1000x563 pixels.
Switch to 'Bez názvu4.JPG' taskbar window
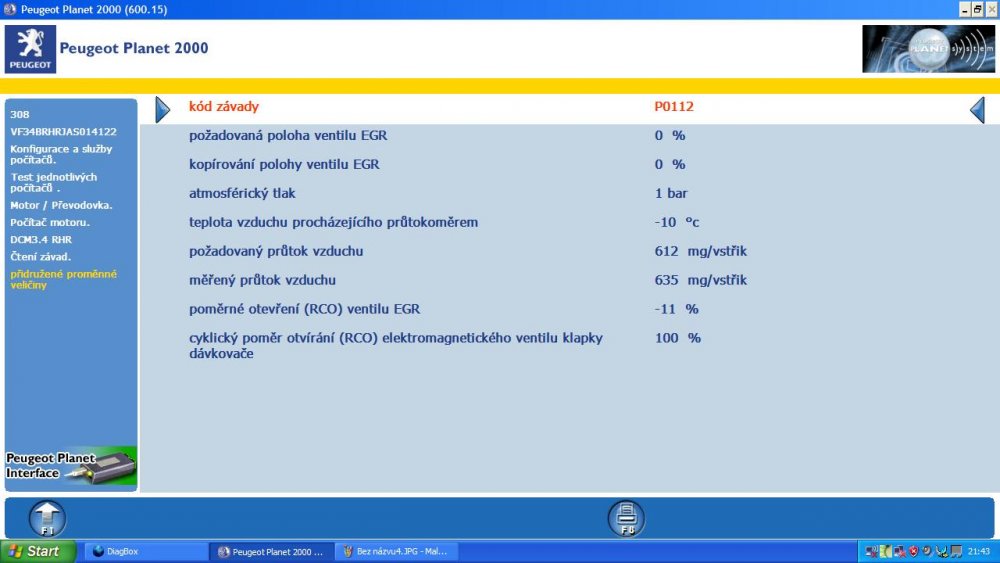397,552
